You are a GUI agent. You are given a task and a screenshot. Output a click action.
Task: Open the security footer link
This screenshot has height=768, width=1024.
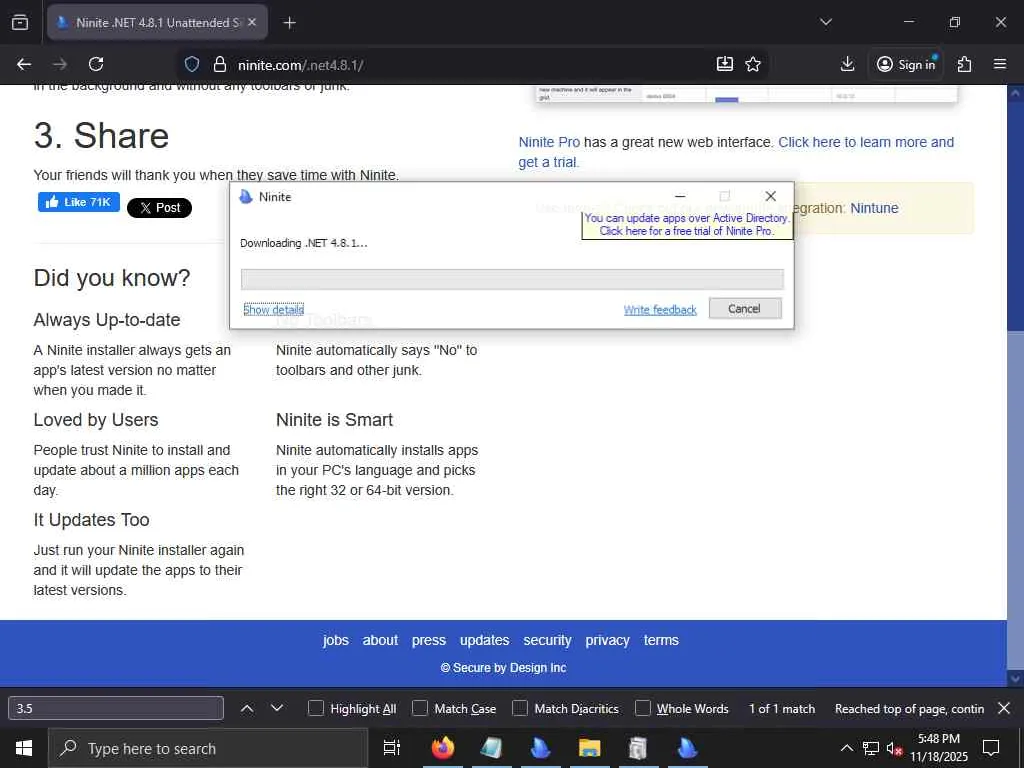tap(547, 641)
